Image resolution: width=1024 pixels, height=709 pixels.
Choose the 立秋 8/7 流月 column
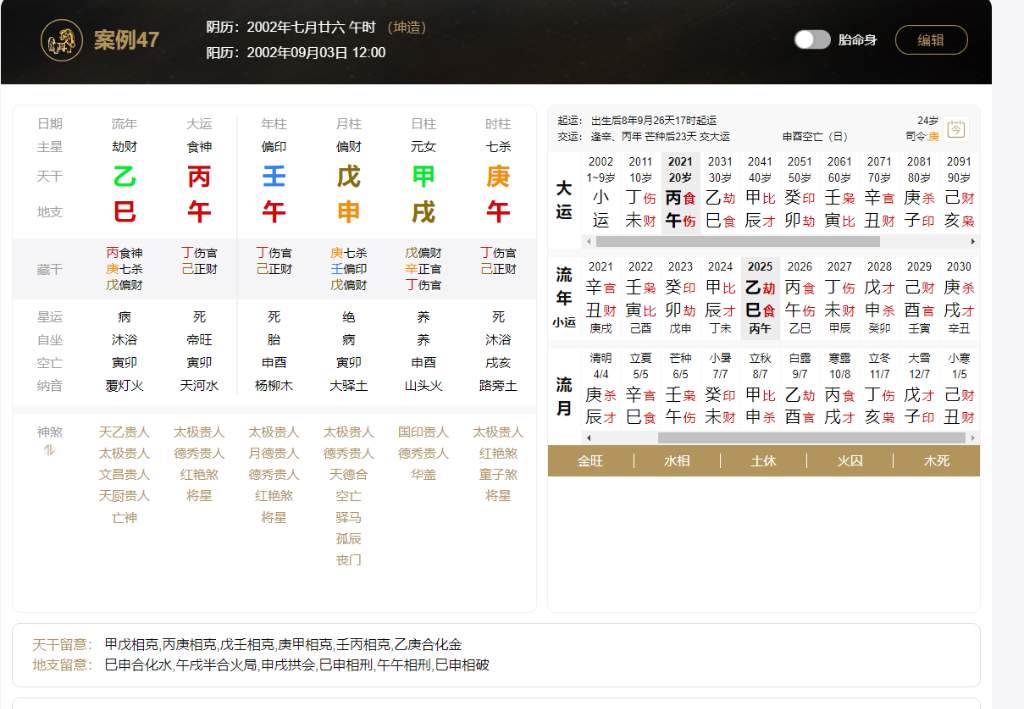point(759,390)
